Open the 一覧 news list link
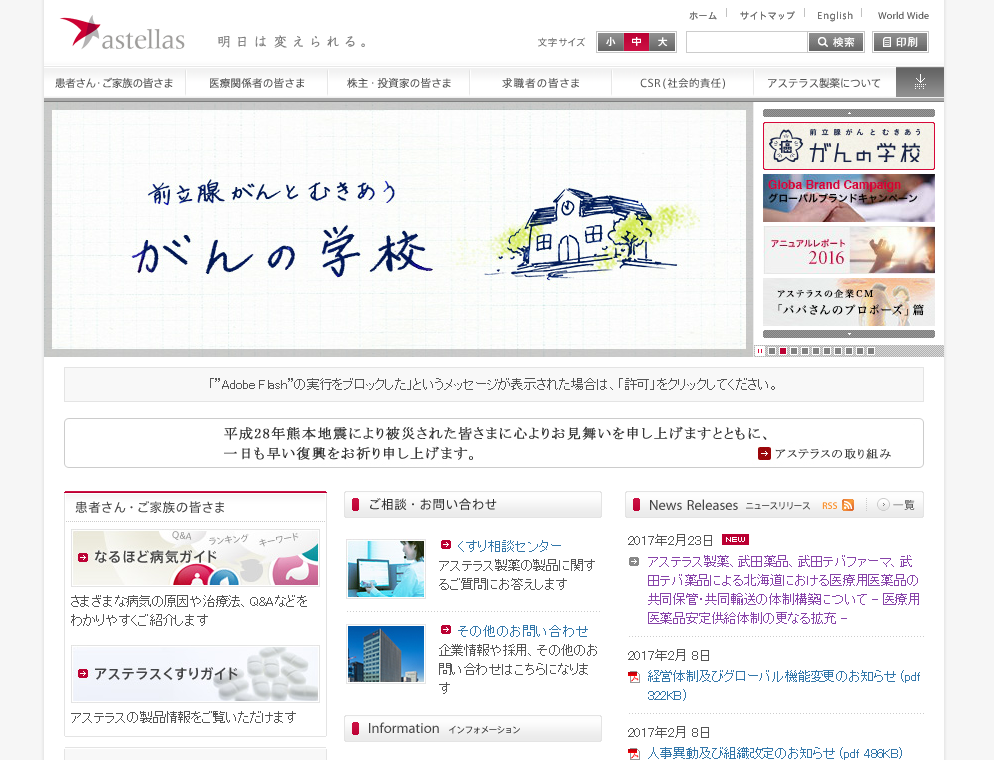 click(903, 505)
